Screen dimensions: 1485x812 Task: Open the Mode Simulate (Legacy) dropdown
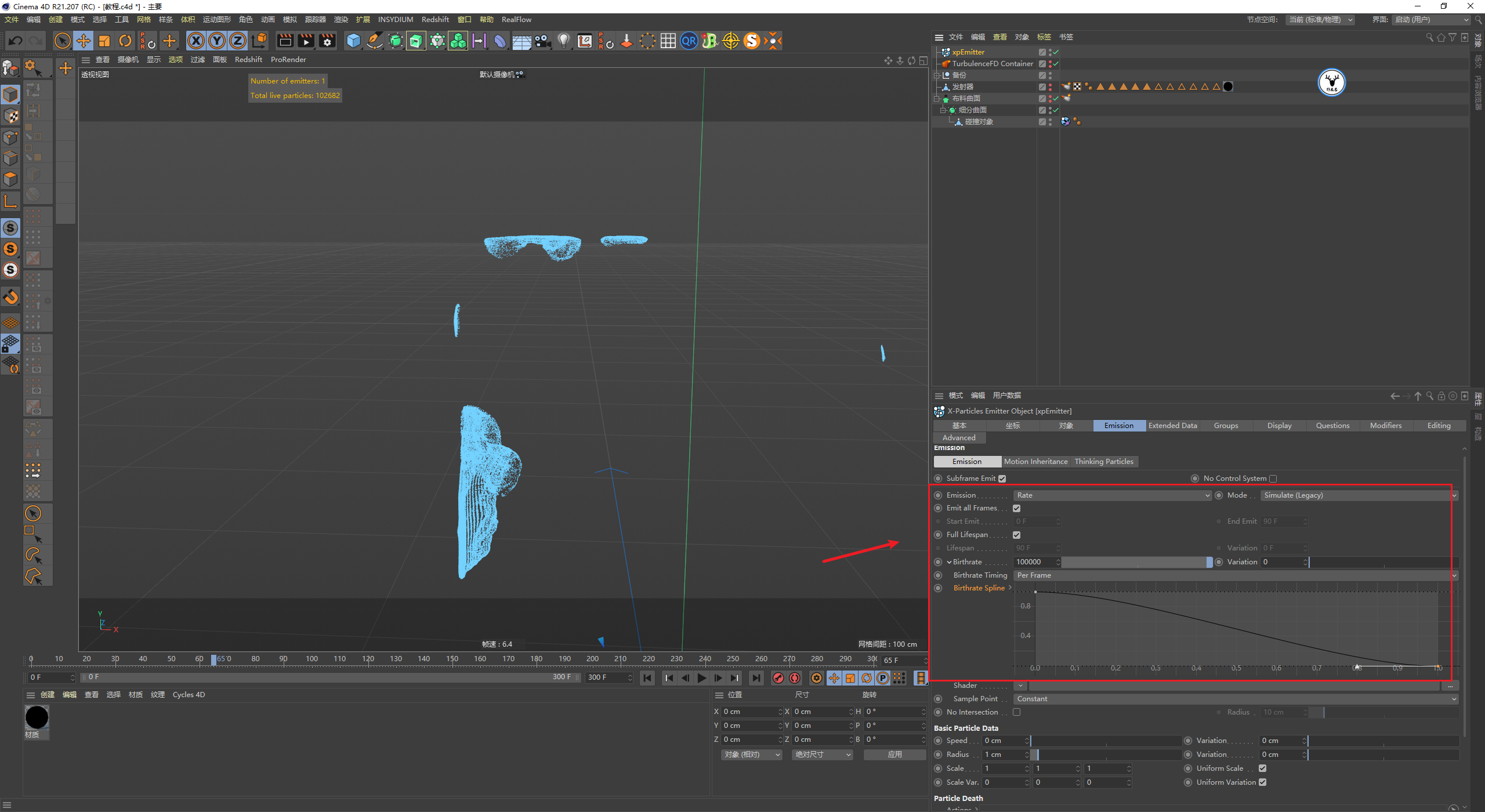(1357, 495)
